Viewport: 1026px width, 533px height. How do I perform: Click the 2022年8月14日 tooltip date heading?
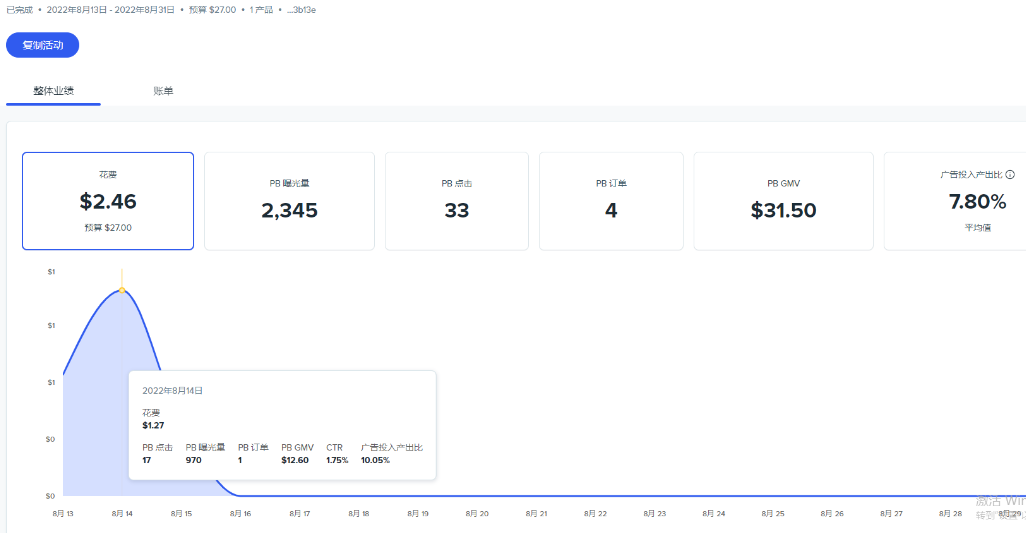point(173,390)
